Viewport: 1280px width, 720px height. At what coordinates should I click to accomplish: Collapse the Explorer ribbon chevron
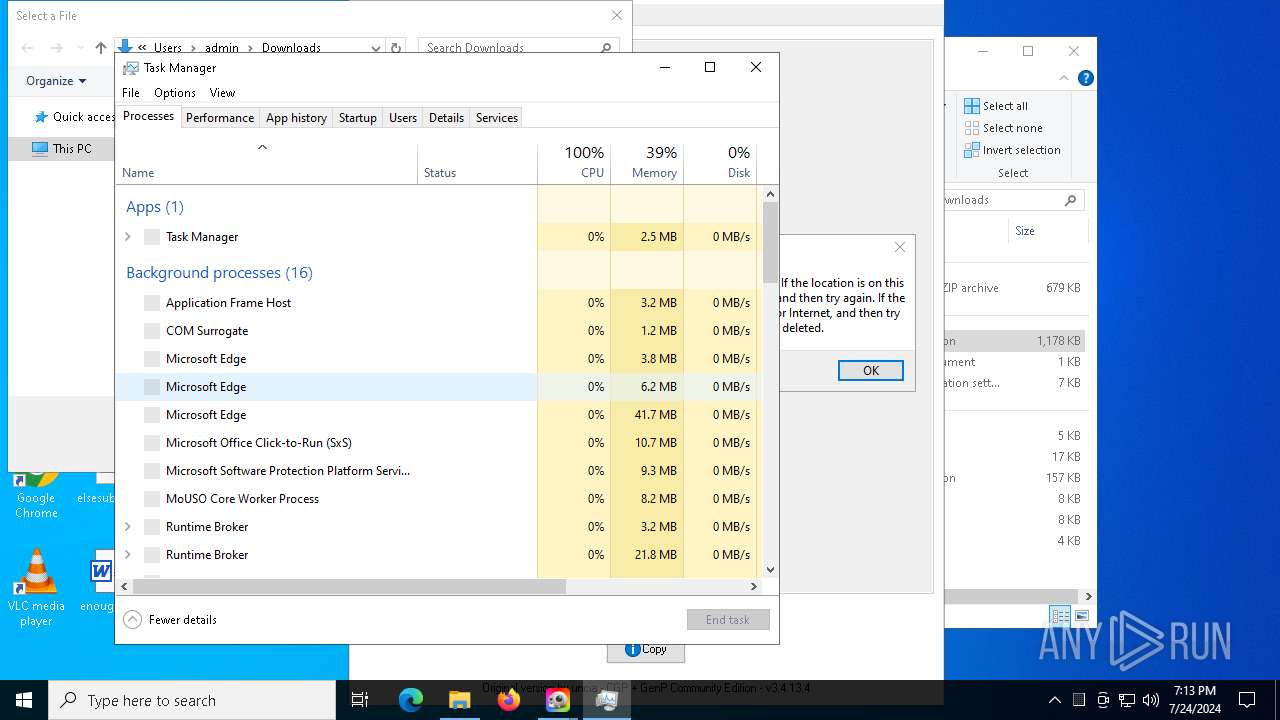pos(1064,78)
